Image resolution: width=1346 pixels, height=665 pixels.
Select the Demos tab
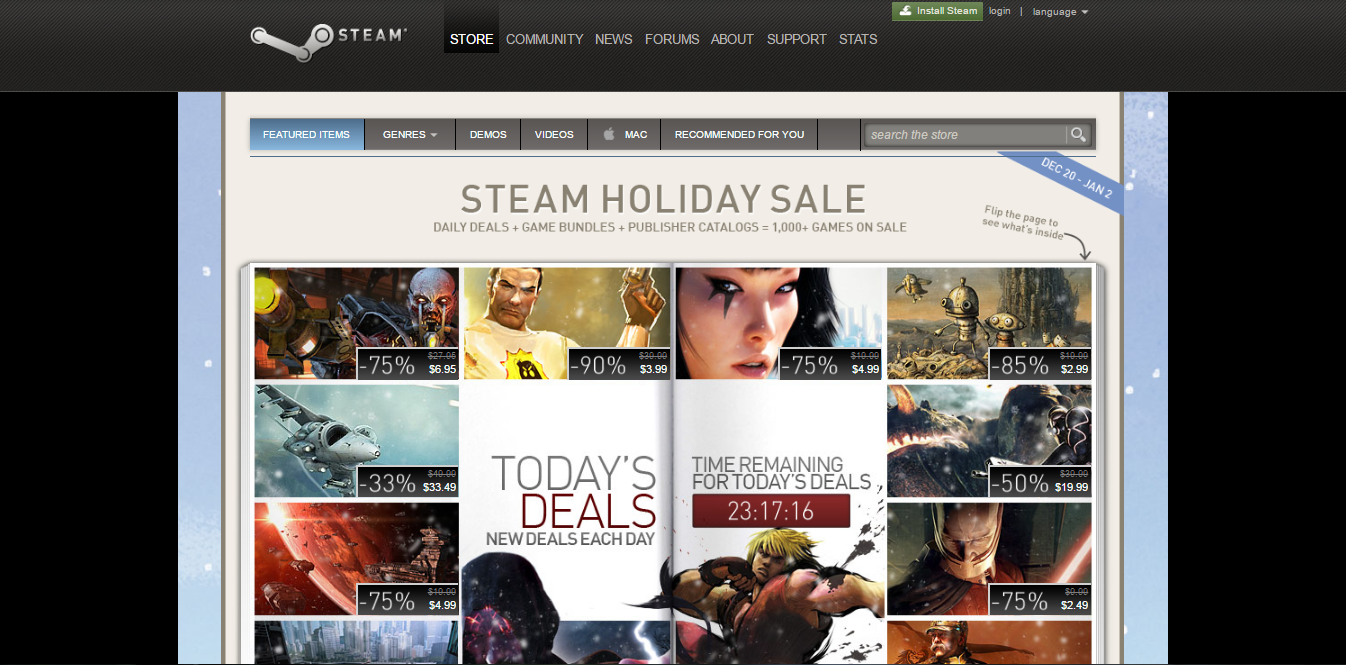tap(488, 134)
